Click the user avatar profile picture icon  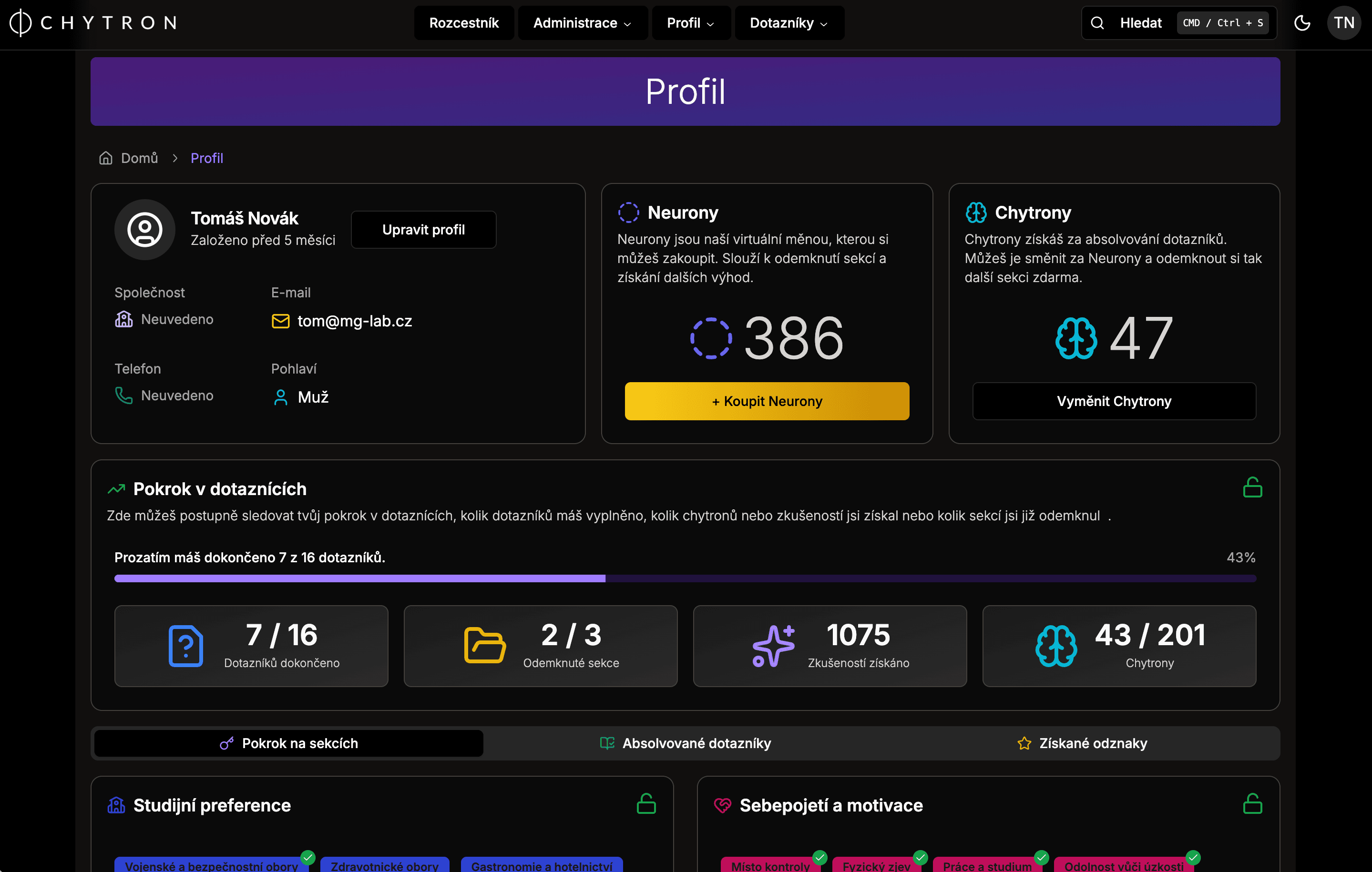(145, 230)
